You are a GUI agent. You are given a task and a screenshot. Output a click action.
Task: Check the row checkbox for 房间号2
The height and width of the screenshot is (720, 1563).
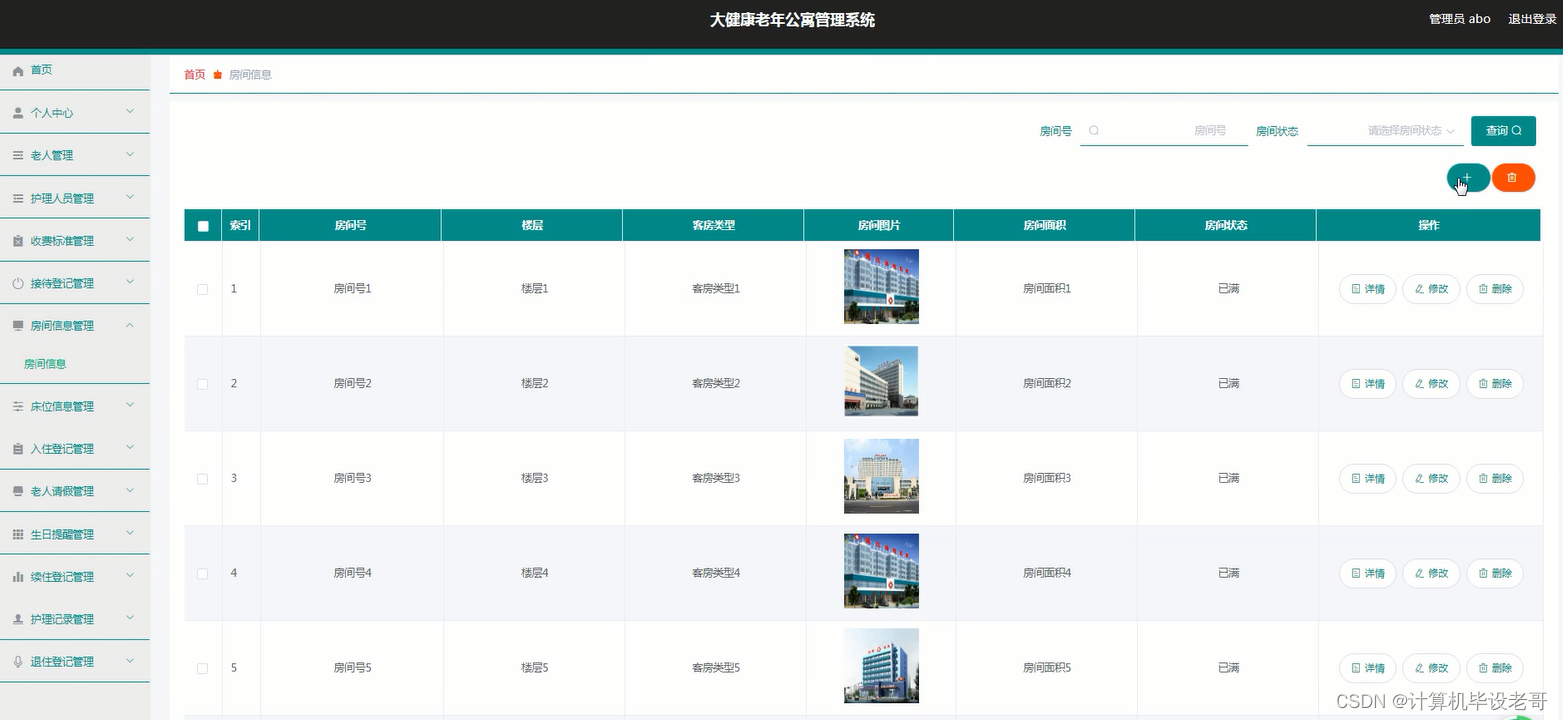202,383
